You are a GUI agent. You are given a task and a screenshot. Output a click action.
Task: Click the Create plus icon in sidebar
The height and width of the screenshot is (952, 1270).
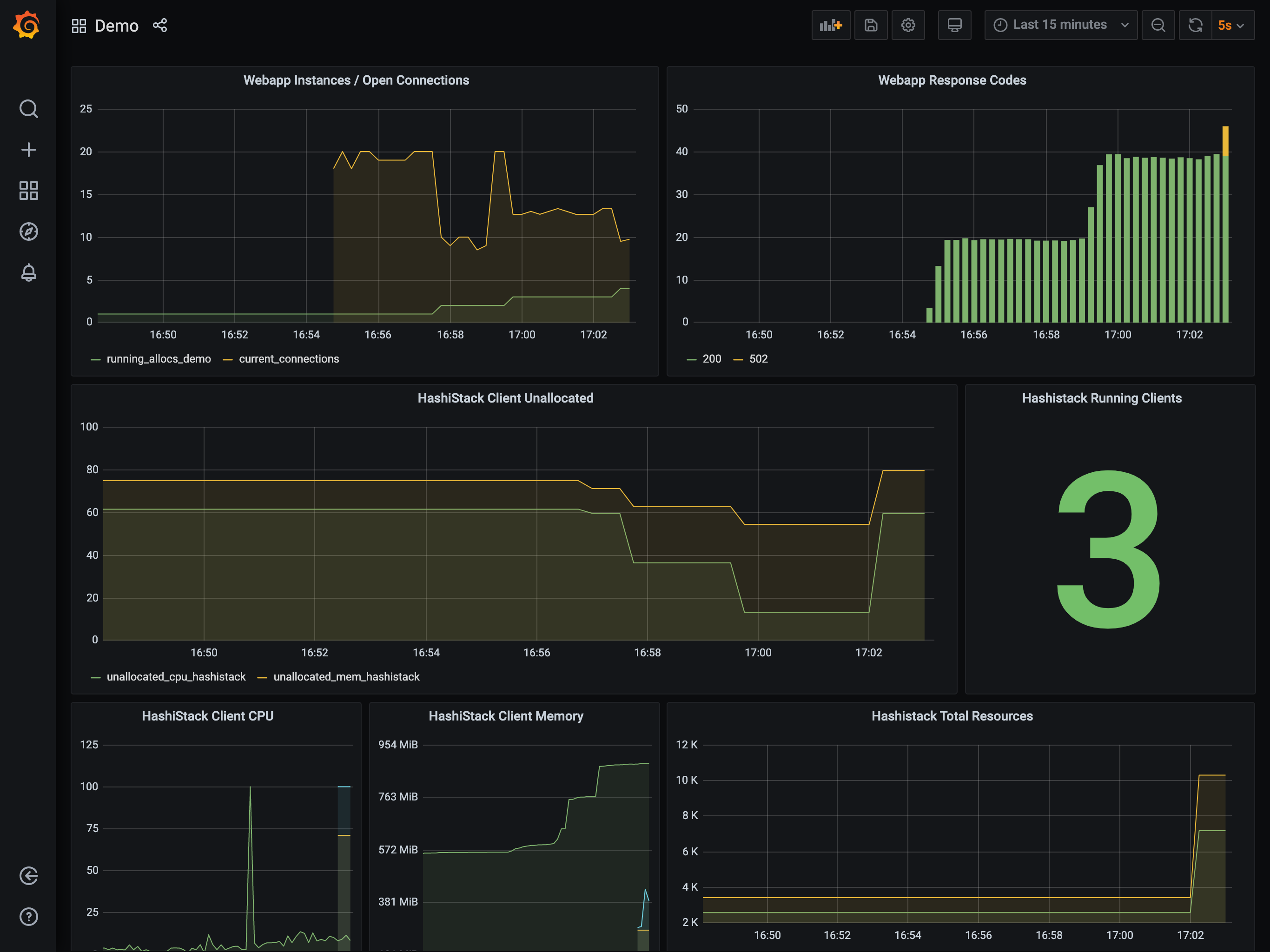(29, 150)
